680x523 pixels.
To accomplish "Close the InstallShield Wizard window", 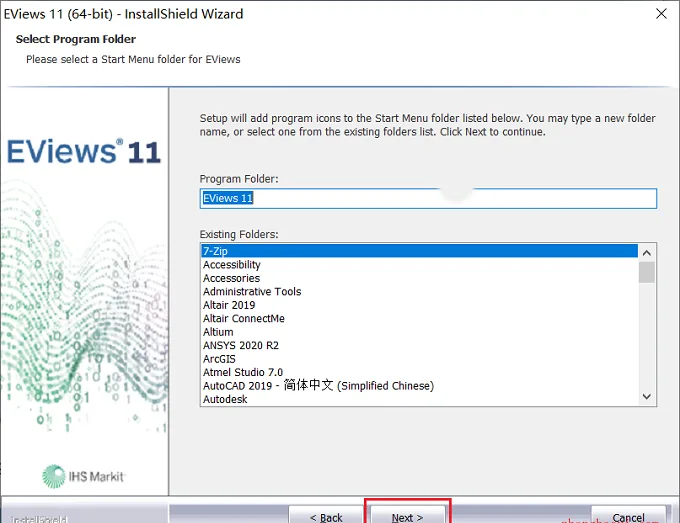I will pyautogui.click(x=661, y=14).
